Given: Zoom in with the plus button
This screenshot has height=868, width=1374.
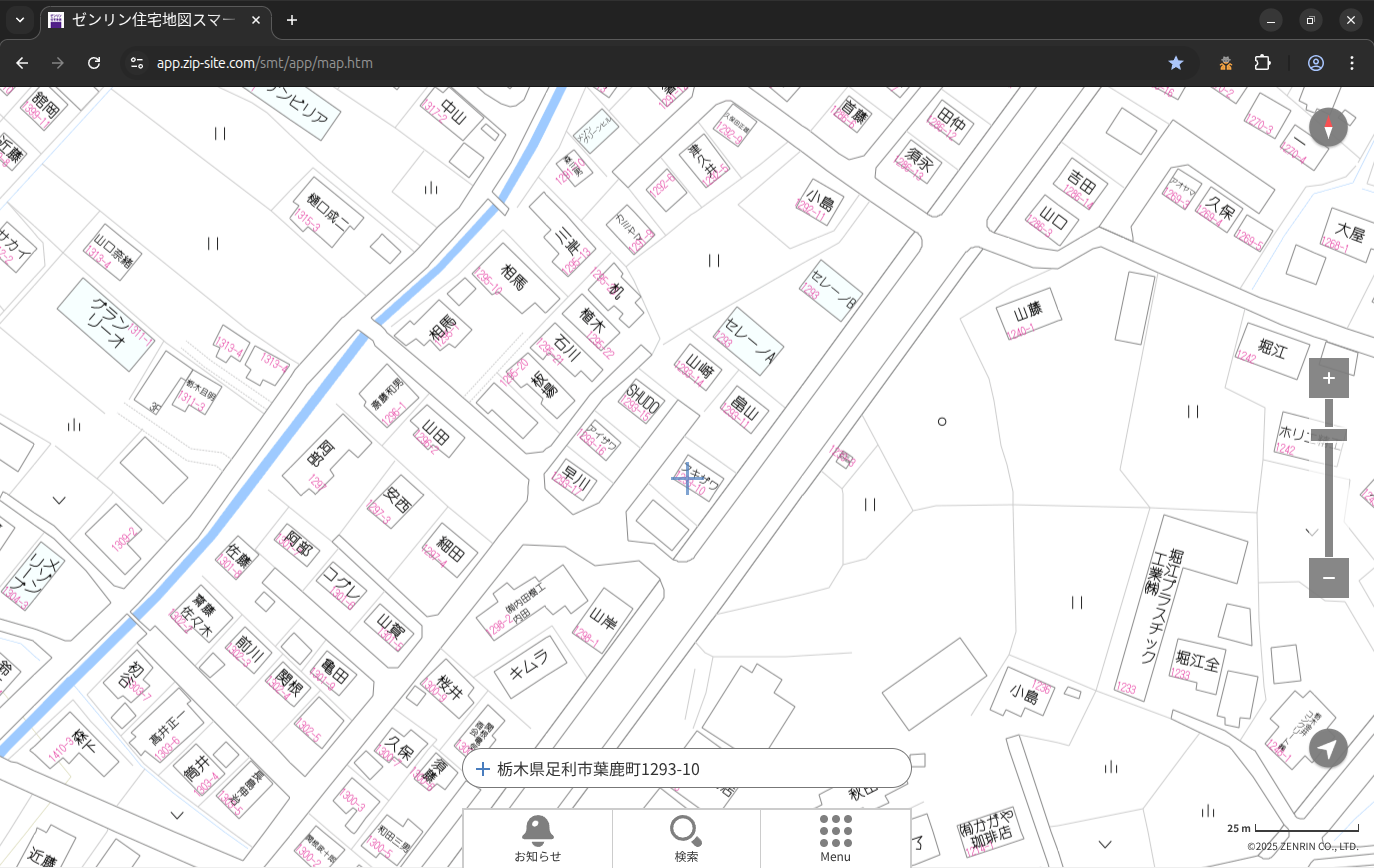Looking at the screenshot, I should point(1328,378).
